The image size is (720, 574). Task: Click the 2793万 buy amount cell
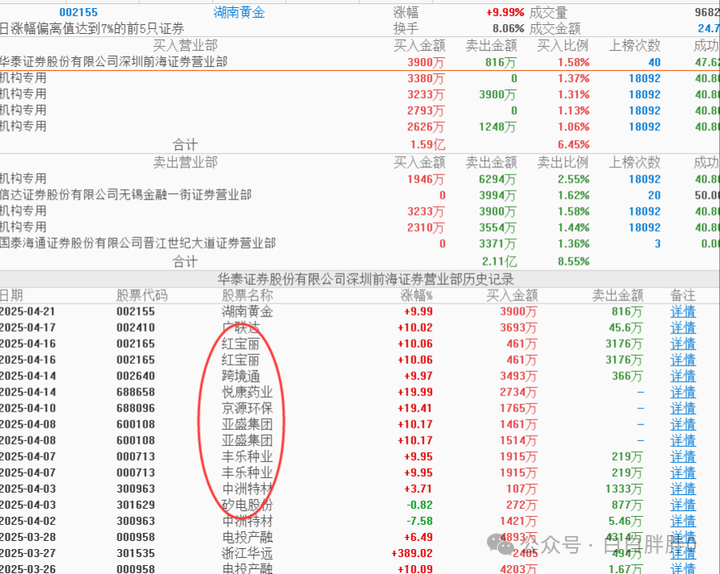426,111
